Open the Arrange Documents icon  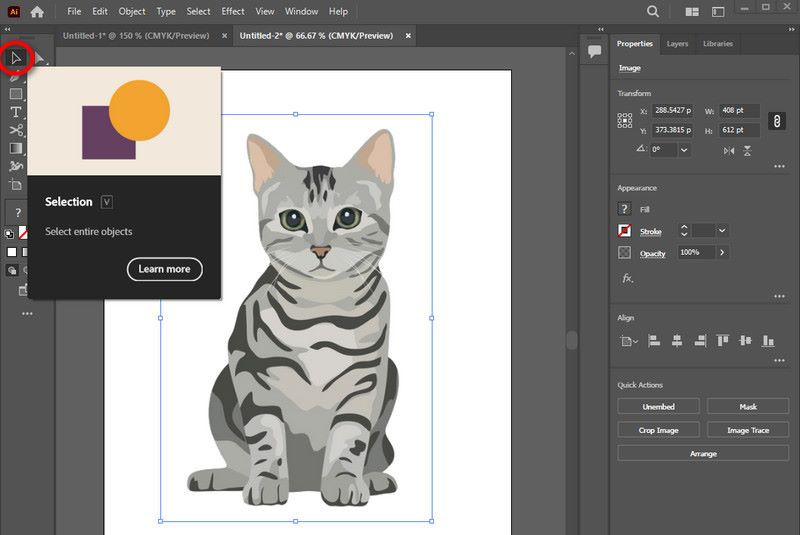(692, 11)
